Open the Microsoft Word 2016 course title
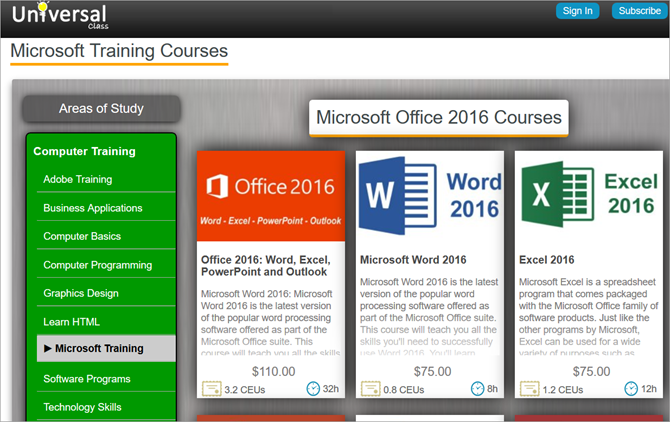Image resolution: width=670 pixels, height=422 pixels. tap(413, 260)
